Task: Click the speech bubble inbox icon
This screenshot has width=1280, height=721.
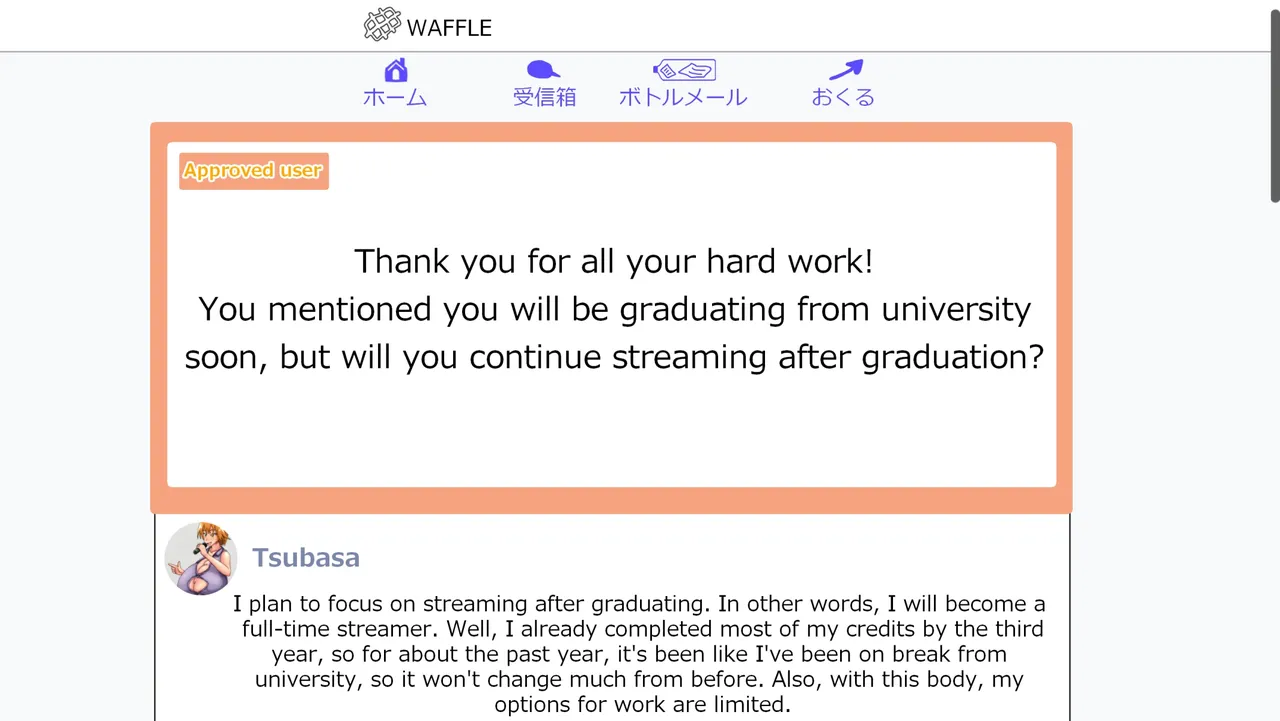Action: pyautogui.click(x=542, y=70)
